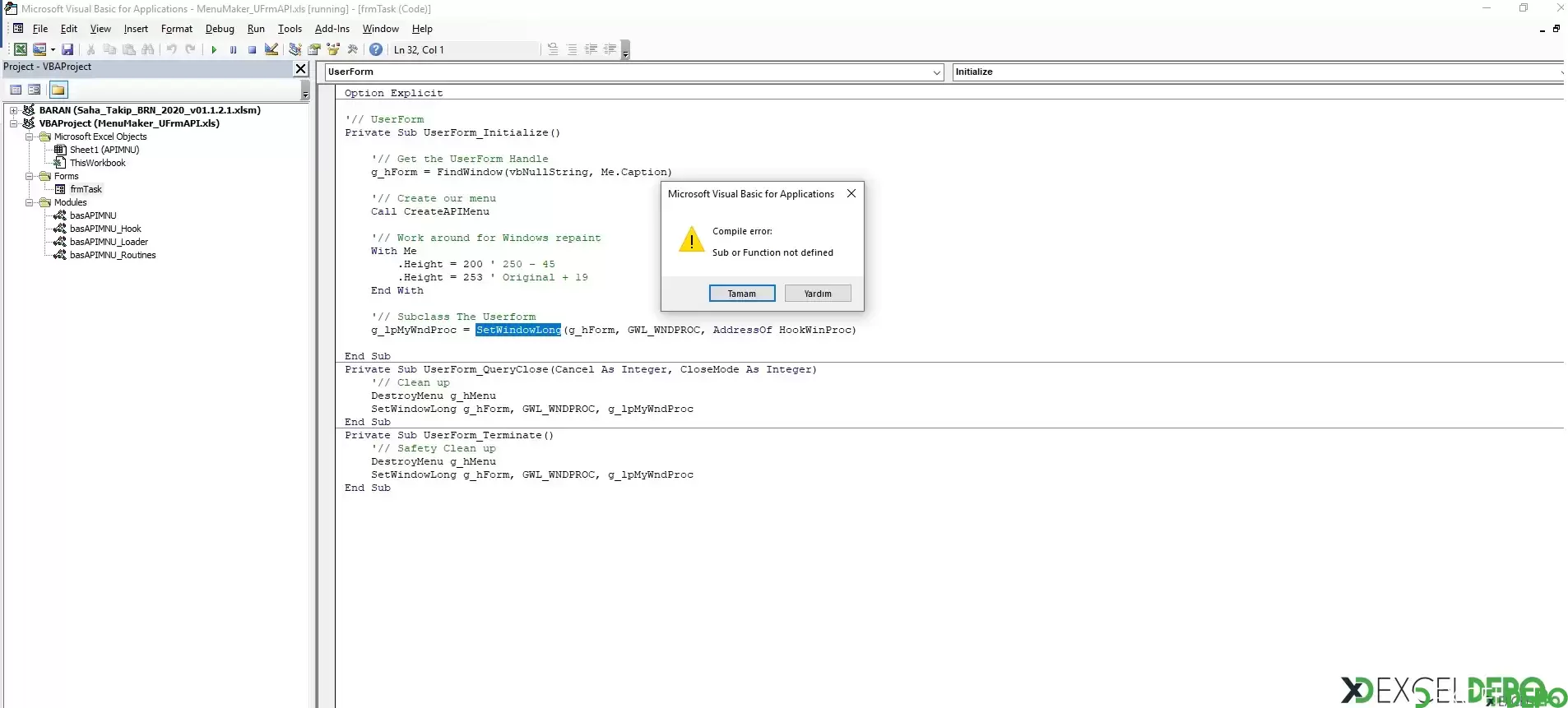Click the Undo arrow icon
Viewport: 1568px width, 708px height.
click(171, 49)
